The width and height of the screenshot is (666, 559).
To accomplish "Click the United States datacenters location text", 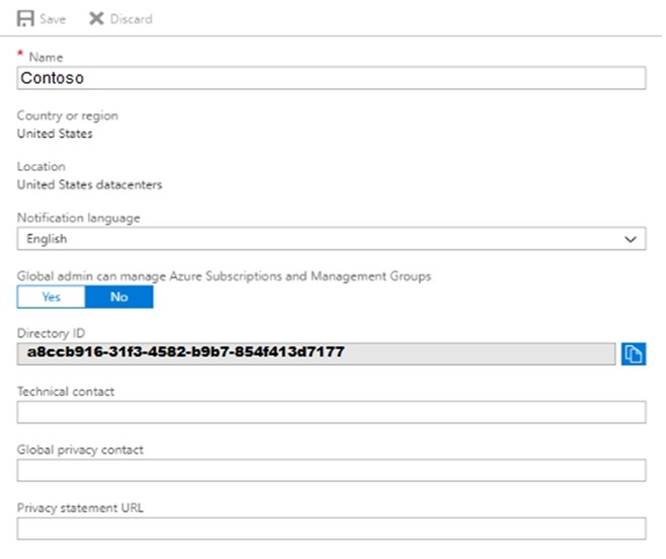I will [x=90, y=185].
